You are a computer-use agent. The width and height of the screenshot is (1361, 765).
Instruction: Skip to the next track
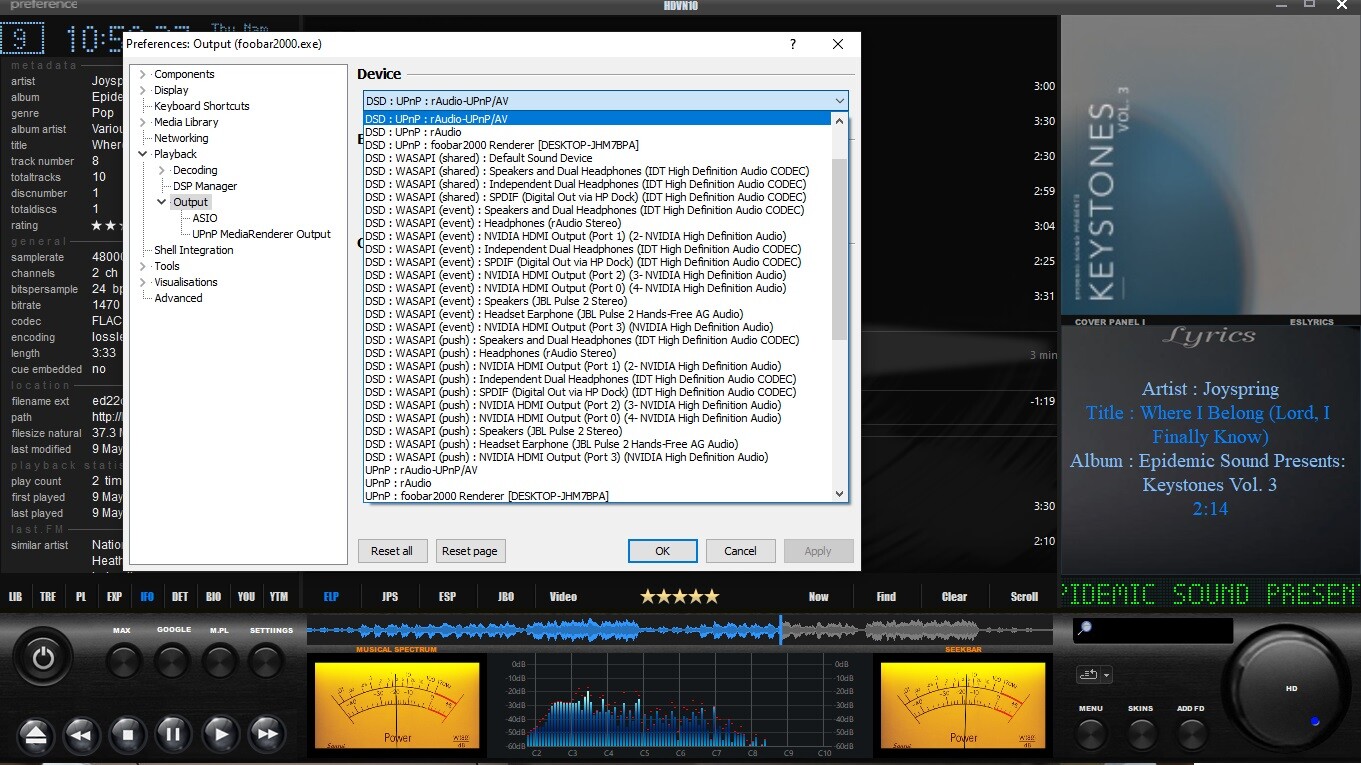click(267, 735)
